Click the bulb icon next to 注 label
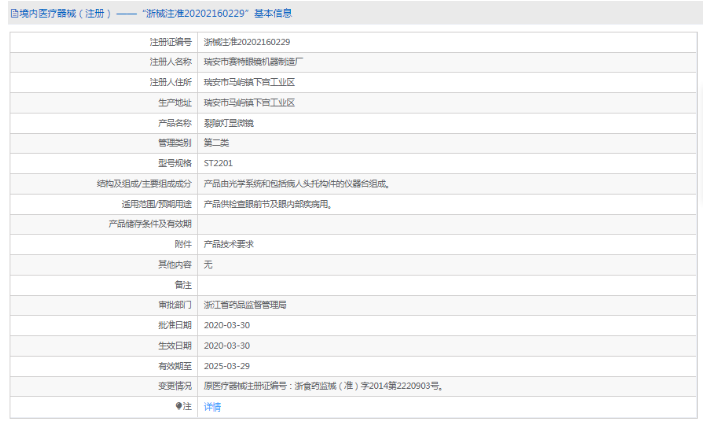The width and height of the screenshot is (703, 425). coord(180,406)
